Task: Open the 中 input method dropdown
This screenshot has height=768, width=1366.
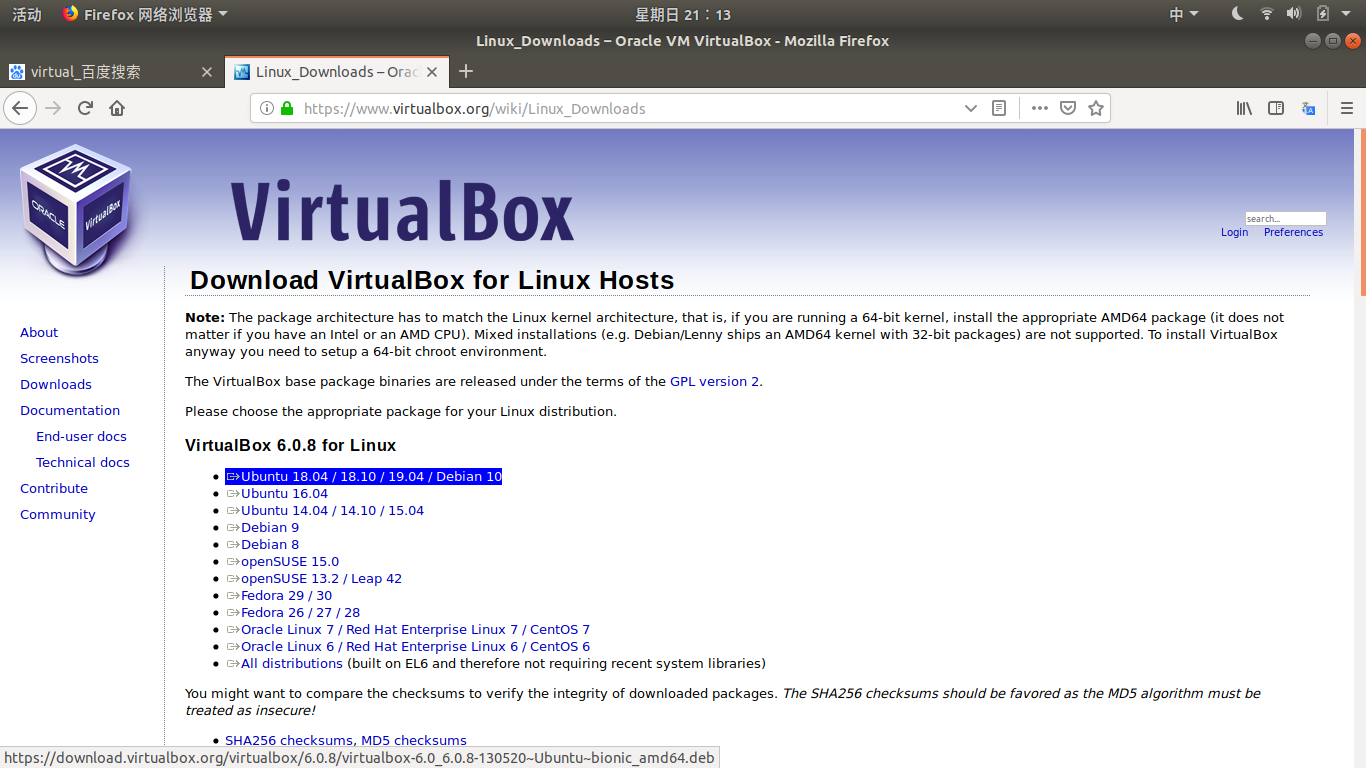Action: click(1184, 14)
